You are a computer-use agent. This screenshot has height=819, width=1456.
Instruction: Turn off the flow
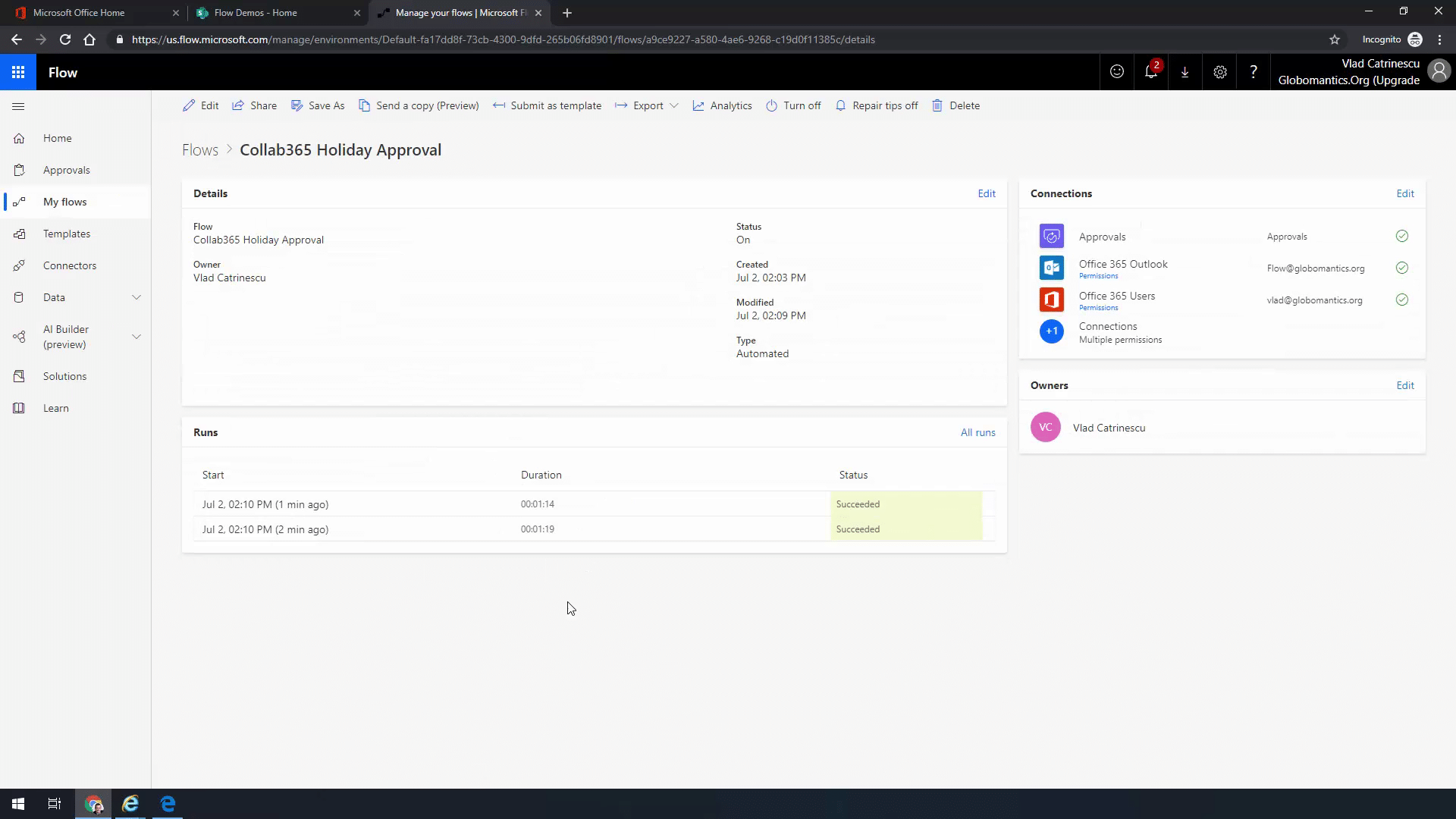pos(793,105)
